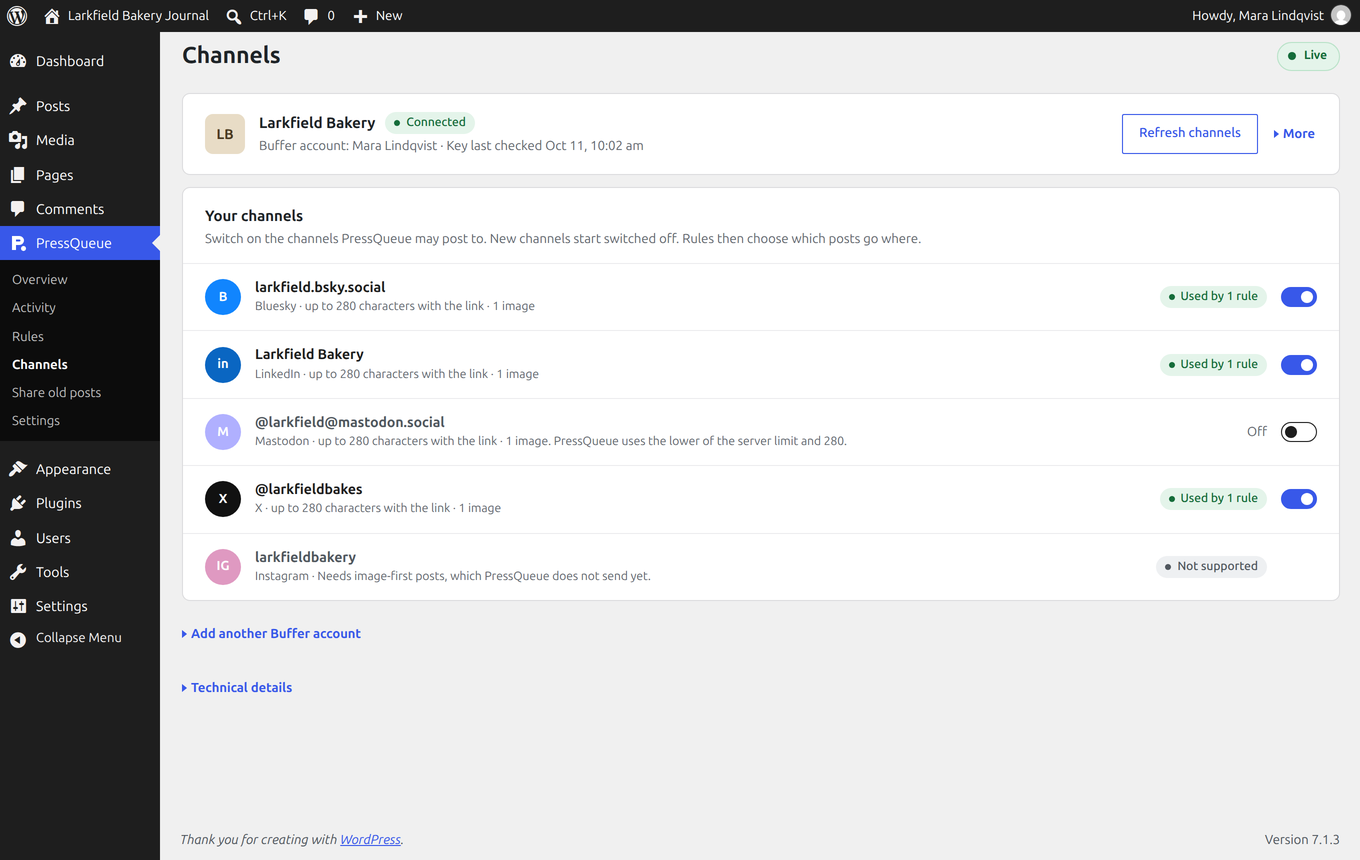
Task: Open Tools in sidebar
Action: tap(80, 572)
